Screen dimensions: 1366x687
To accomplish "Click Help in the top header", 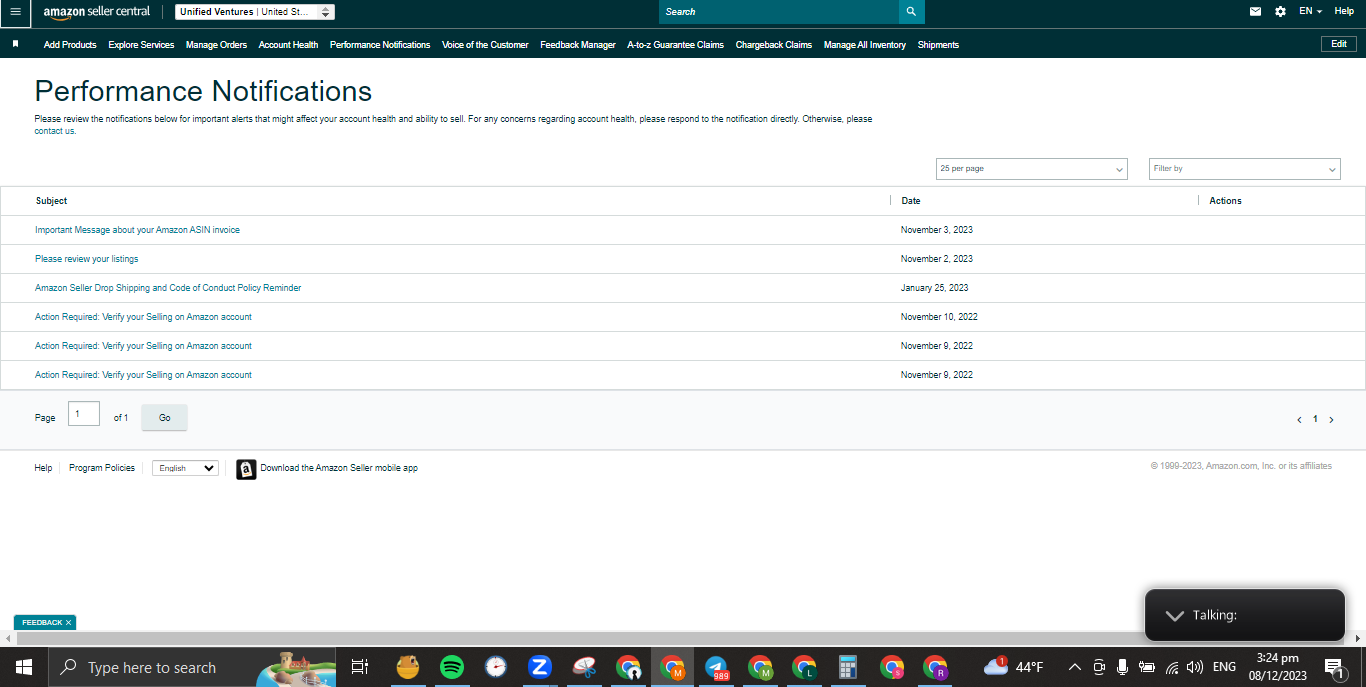I will click(1344, 11).
